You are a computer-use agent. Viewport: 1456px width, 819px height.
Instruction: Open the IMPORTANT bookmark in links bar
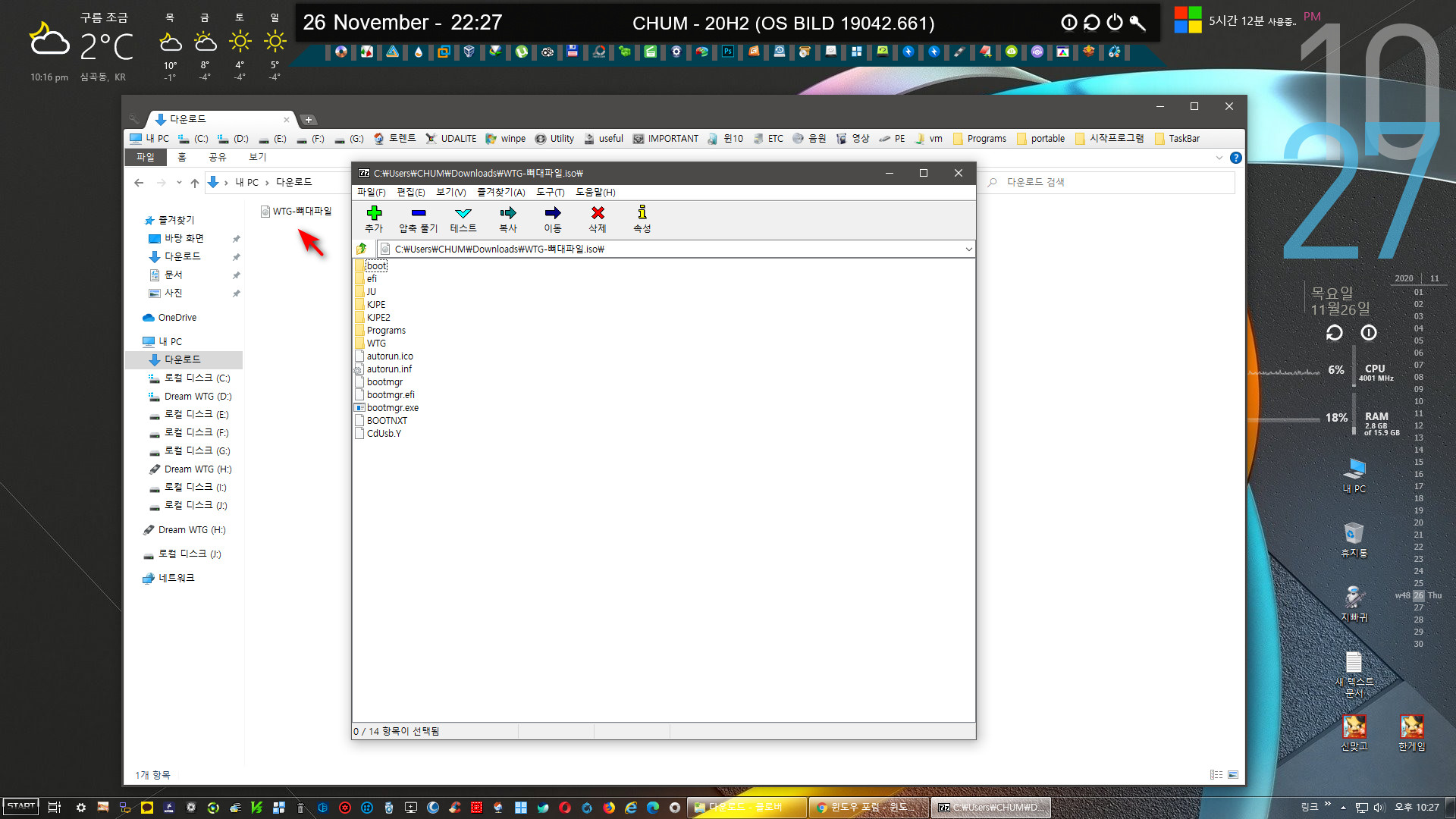coord(666,139)
